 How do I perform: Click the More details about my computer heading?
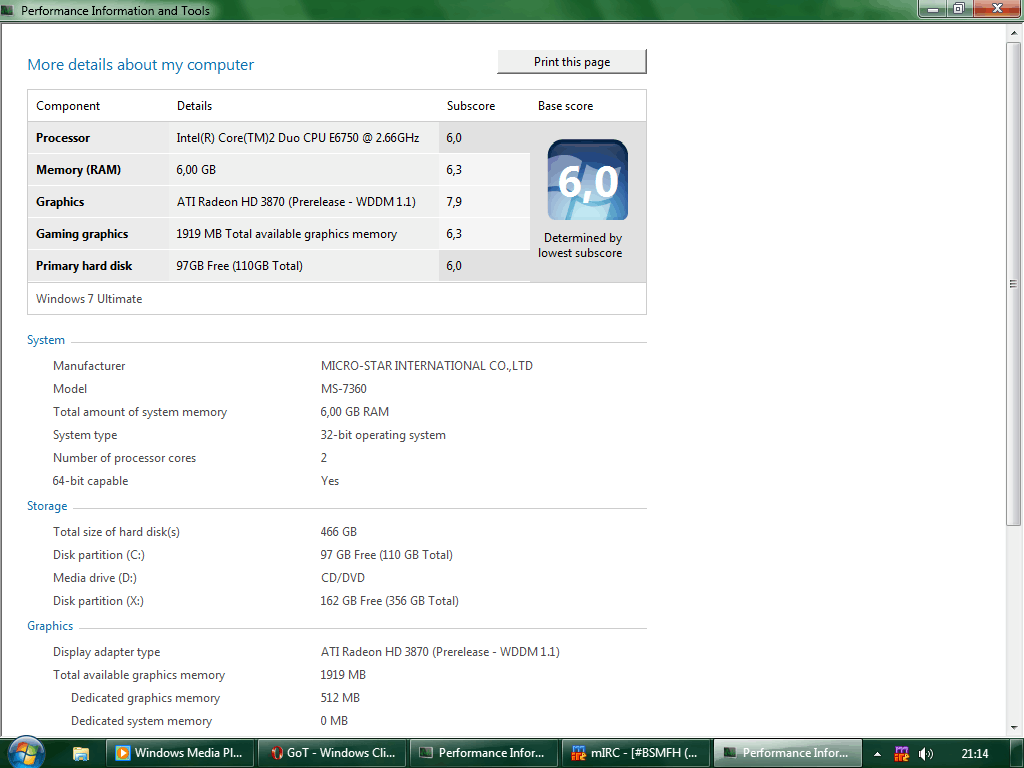[x=140, y=65]
